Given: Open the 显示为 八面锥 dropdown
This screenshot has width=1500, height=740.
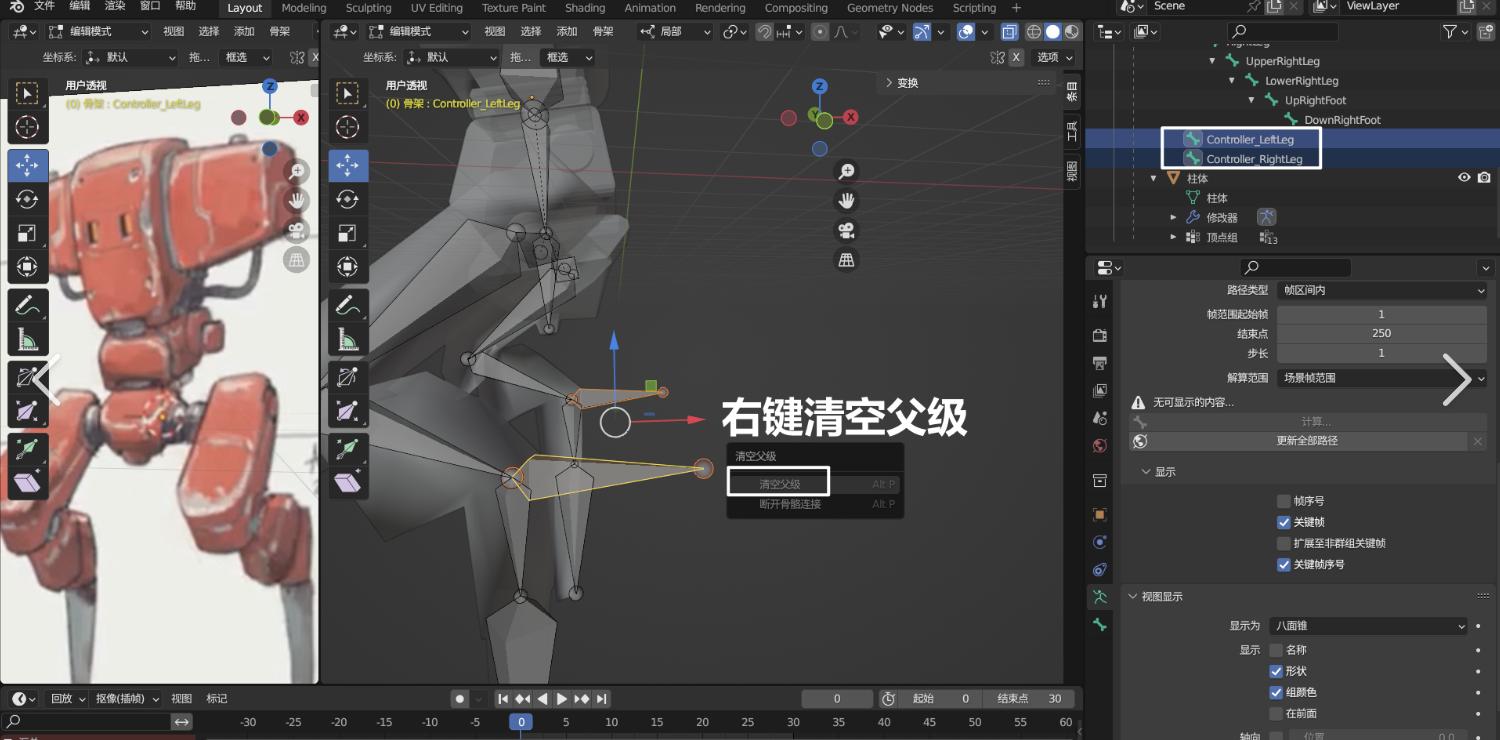Looking at the screenshot, I should 1367,626.
